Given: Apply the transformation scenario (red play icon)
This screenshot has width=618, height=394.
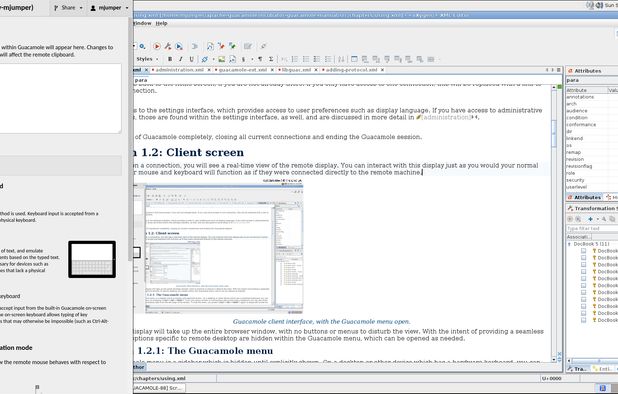Looking at the screenshot, I should [x=156, y=46].
